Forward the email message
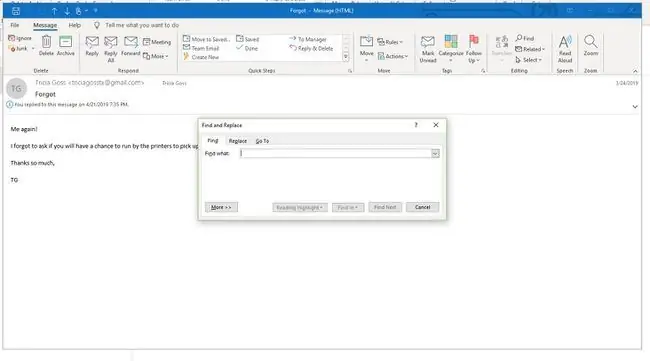Screen dimensions: 650x361 click(131, 46)
